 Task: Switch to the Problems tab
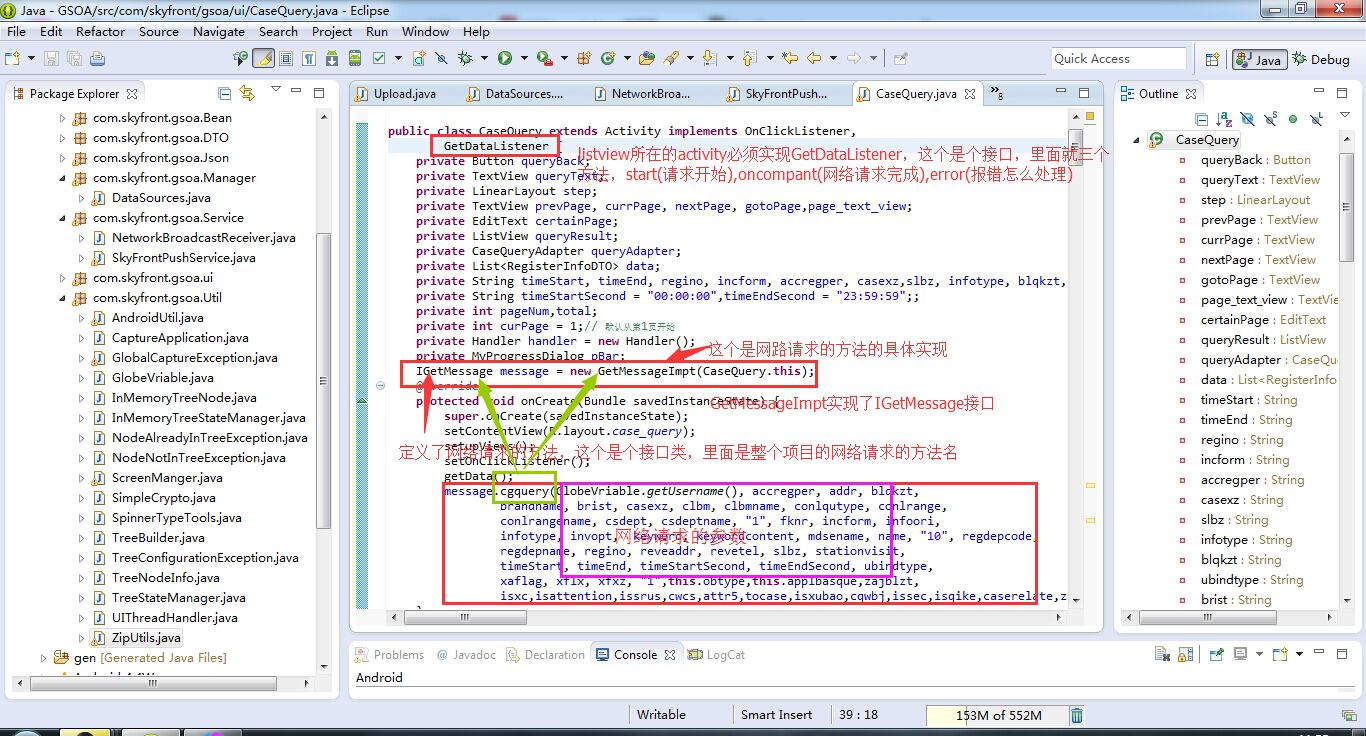coord(389,655)
